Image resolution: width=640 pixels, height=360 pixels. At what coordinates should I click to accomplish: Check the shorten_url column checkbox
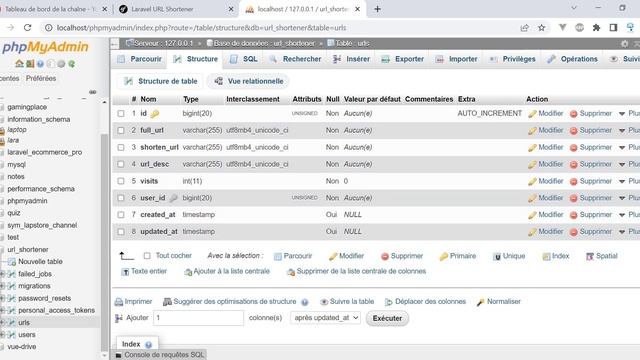[x=121, y=147]
